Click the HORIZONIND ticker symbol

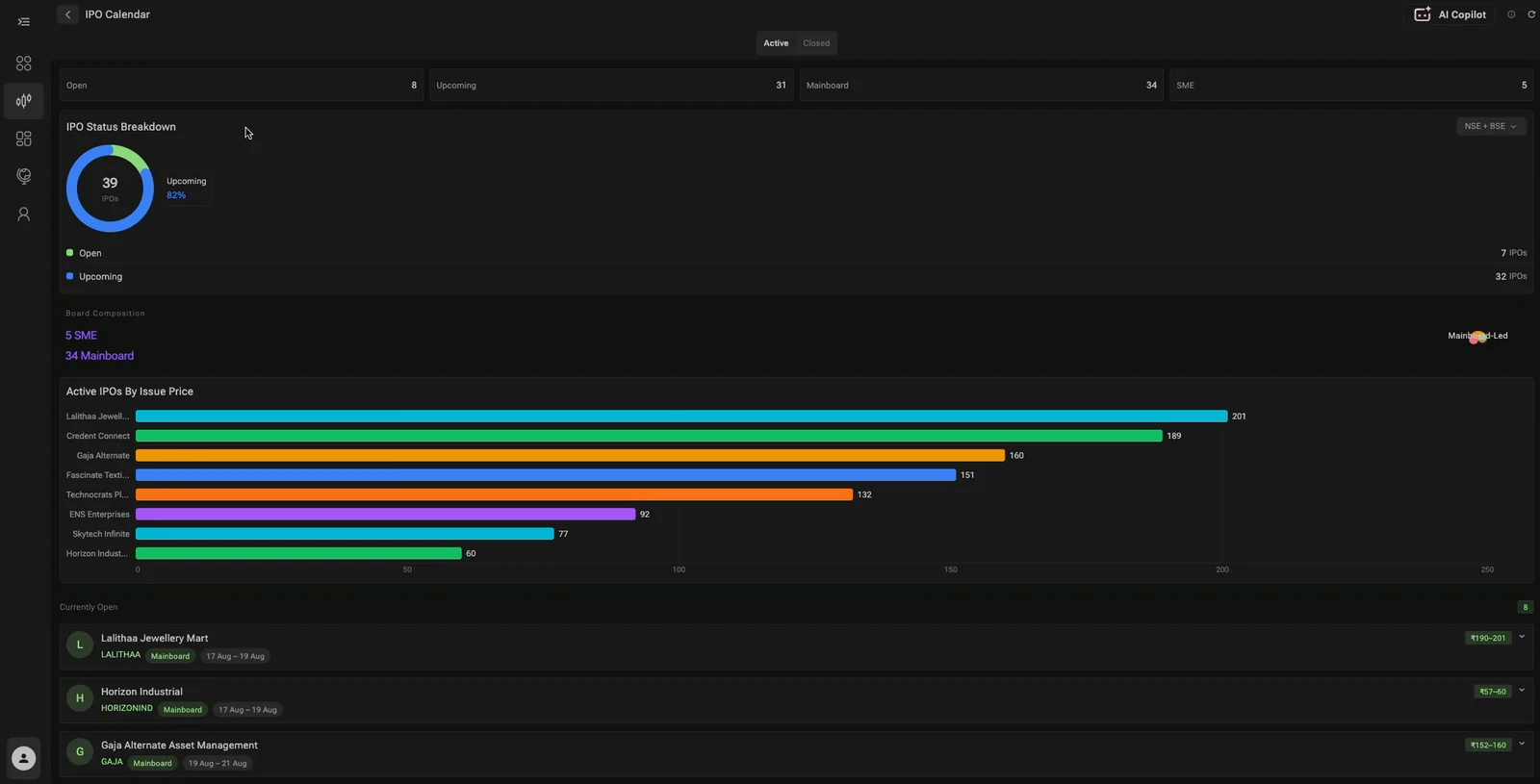pos(127,708)
